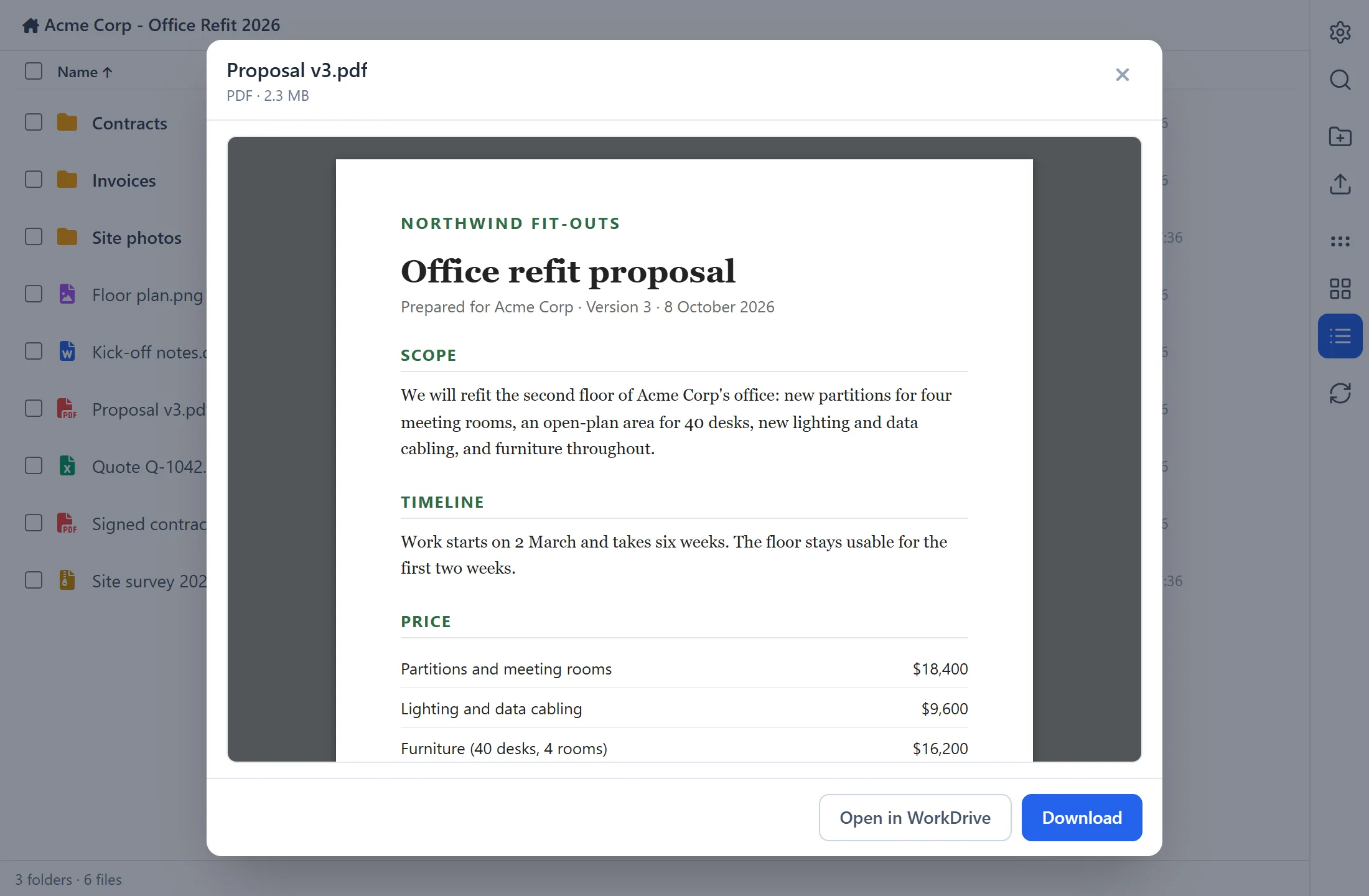This screenshot has height=896, width=1369.
Task: Check the Signed contract checkbox
Action: 34,523
